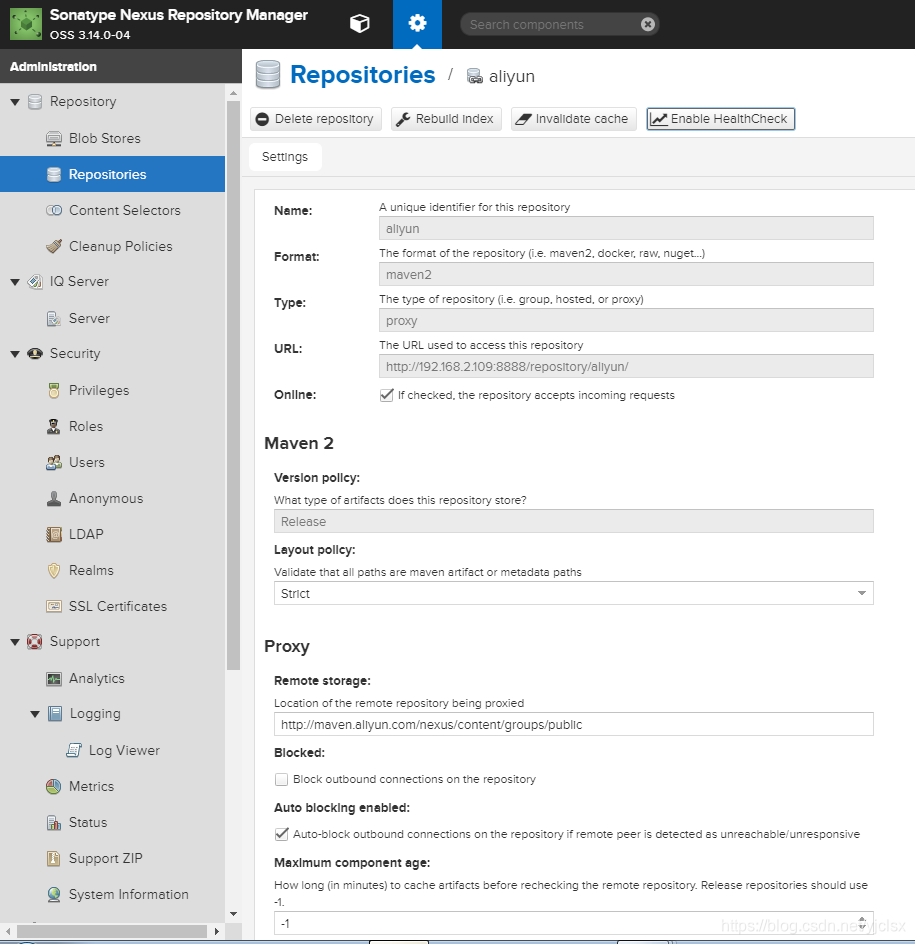Image resolution: width=915 pixels, height=944 pixels.
Task: Click the System Information globe icon
Action: 54,895
